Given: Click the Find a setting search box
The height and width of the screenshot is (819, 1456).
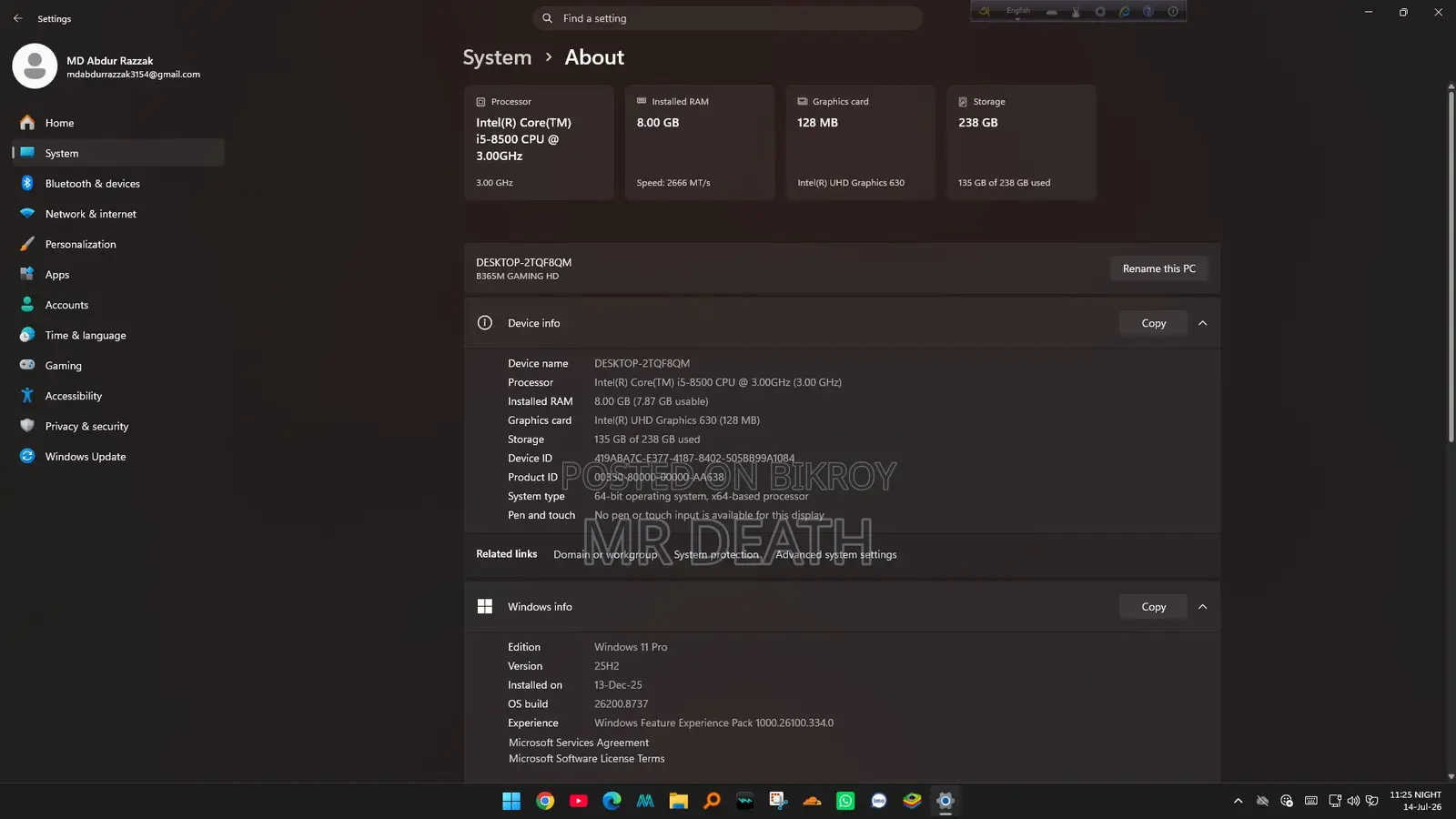Looking at the screenshot, I should 727,18.
